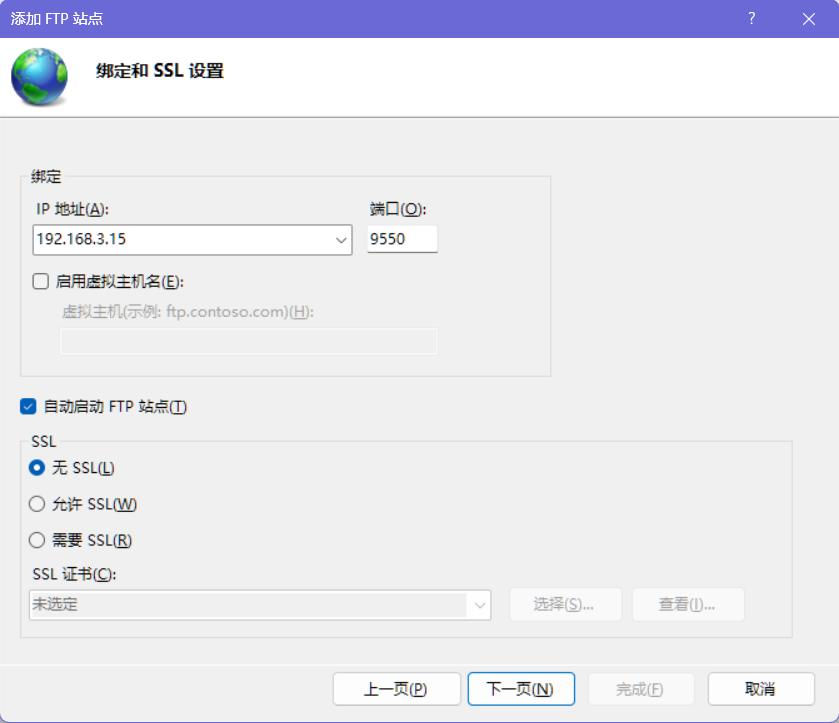The height and width of the screenshot is (723, 839).
Task: Expand the SSL 证书 dropdown
Action: coord(479,605)
